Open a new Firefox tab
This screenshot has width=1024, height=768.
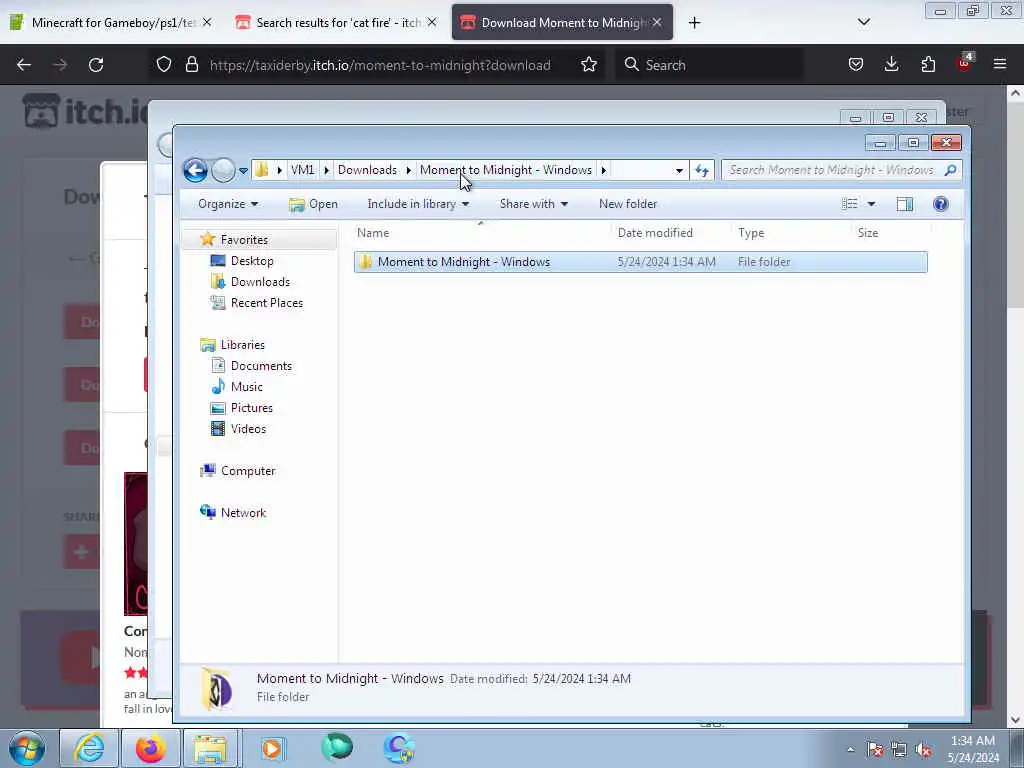click(x=694, y=22)
